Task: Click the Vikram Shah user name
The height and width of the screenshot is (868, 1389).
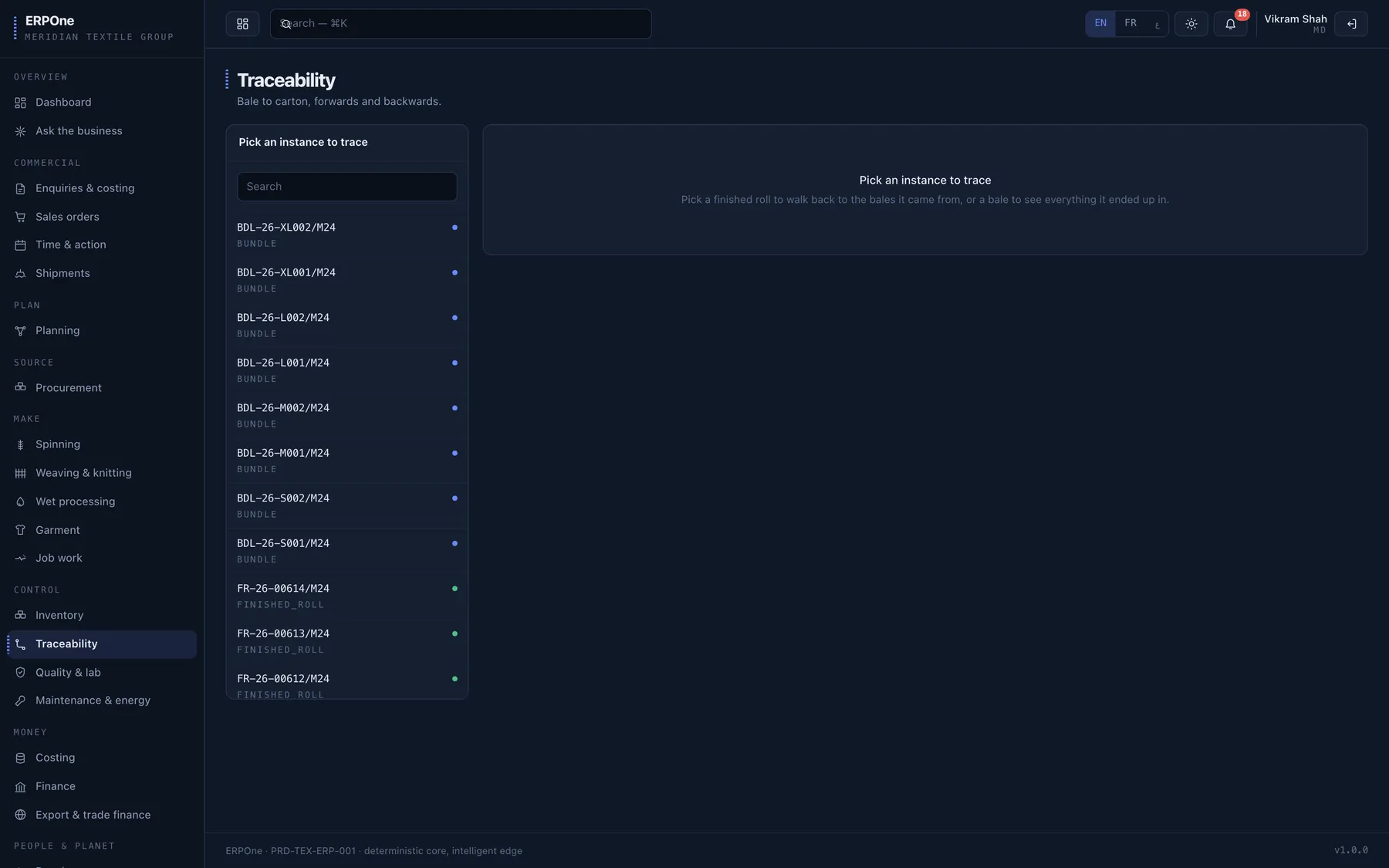Action: coord(1295,19)
